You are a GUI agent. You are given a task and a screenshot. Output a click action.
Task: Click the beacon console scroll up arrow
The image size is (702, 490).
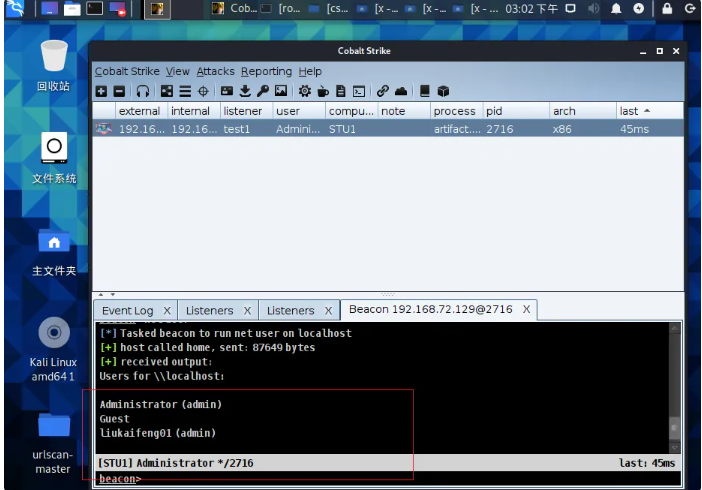(675, 328)
